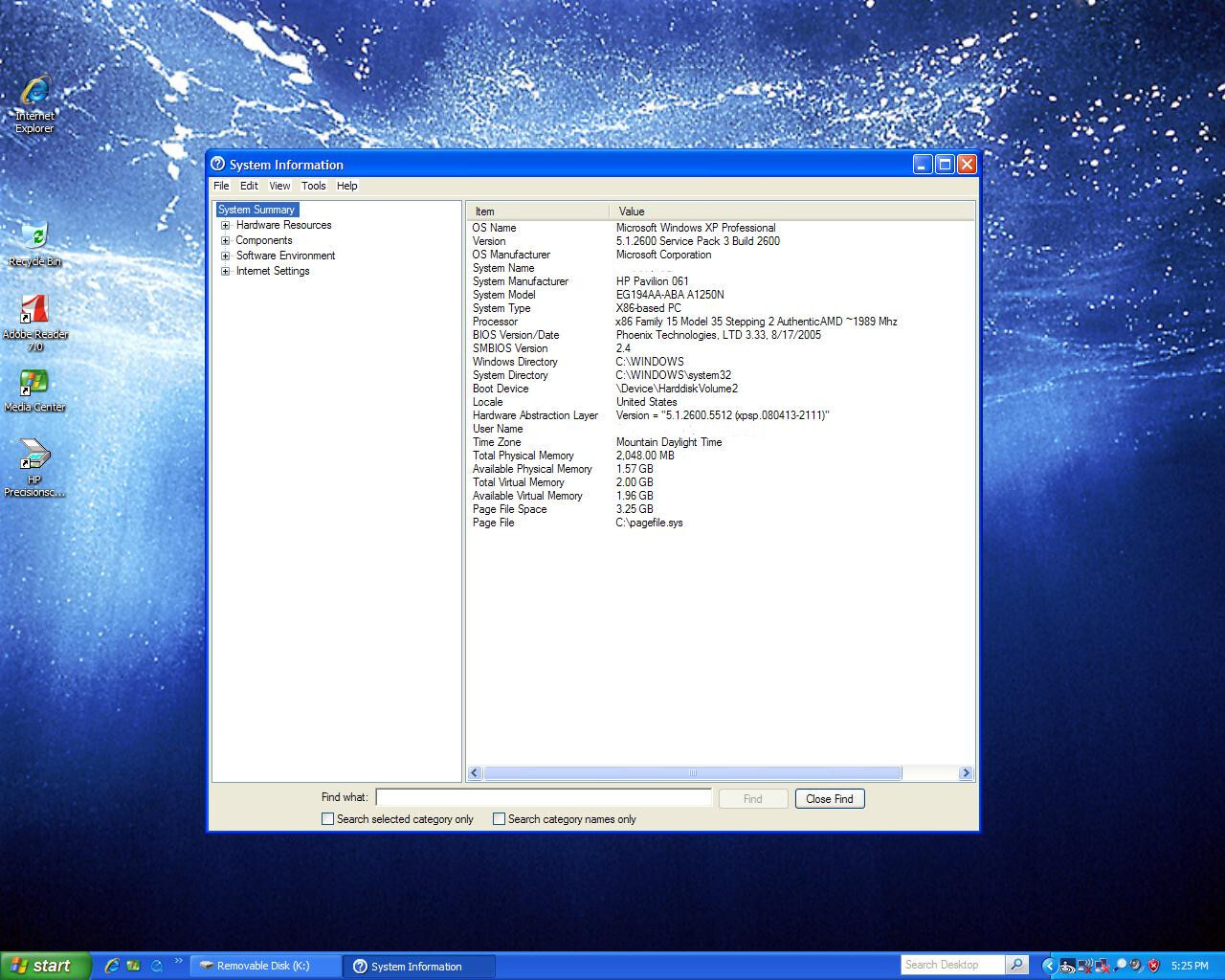Click the red security shield tray icon
This screenshot has width=1225, height=980.
tap(1153, 966)
